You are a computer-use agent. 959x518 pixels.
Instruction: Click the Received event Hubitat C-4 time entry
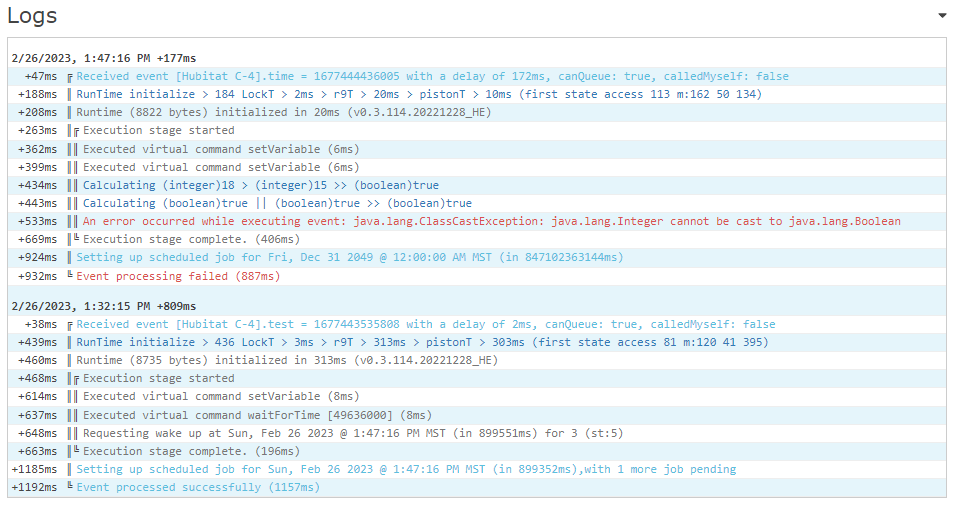(432, 76)
